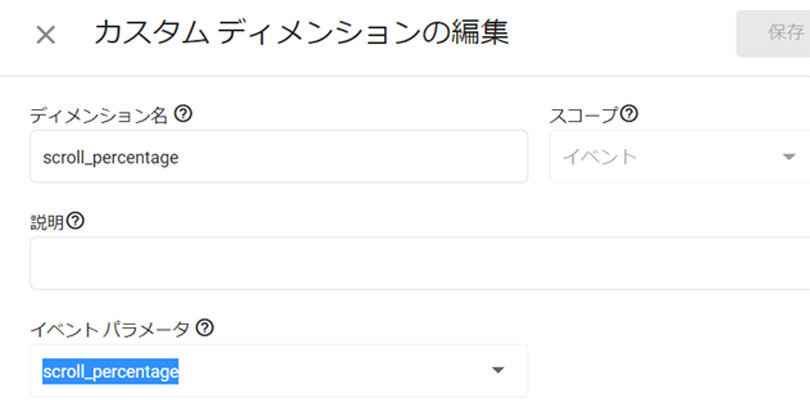Click the イベント パラメータ field label
The width and height of the screenshot is (810, 400).
coord(110,329)
